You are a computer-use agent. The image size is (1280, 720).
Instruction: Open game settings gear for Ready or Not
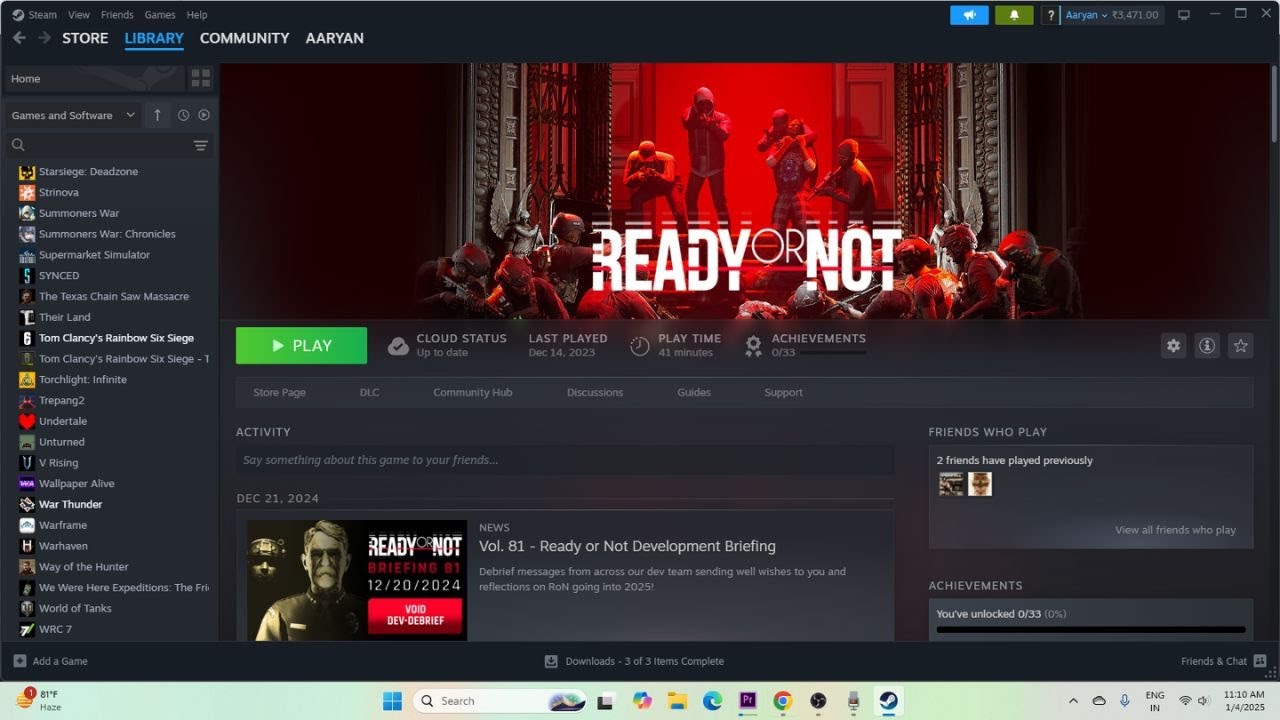point(1173,345)
